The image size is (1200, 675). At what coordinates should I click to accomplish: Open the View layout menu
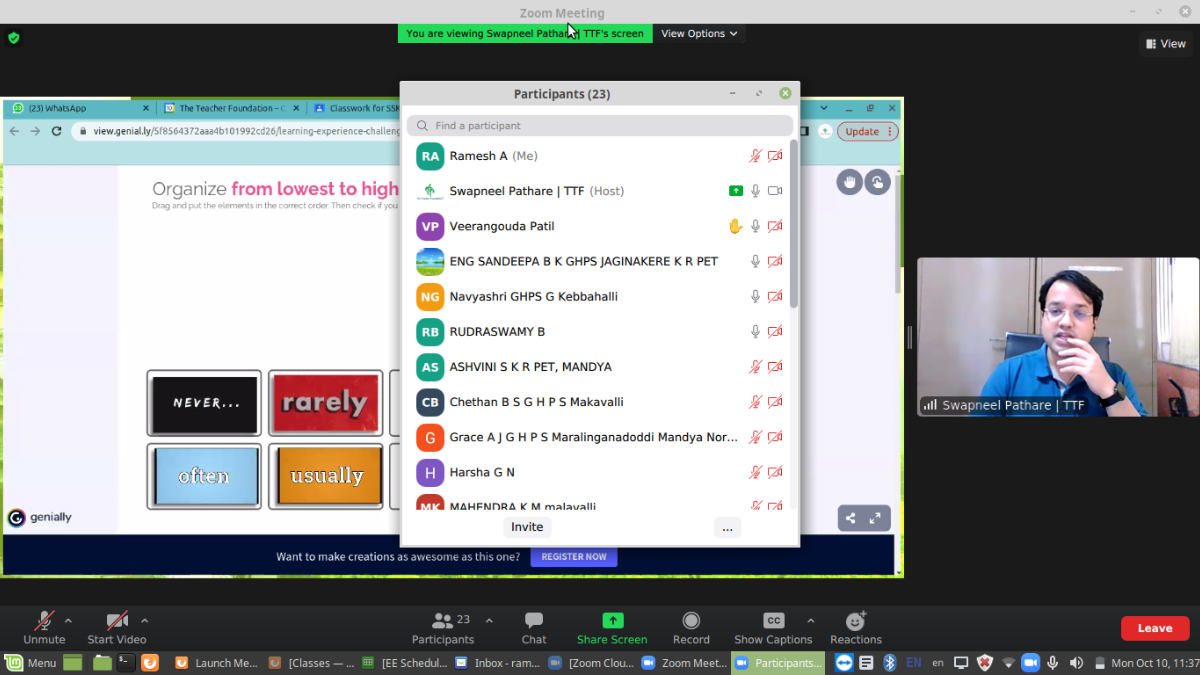(1166, 43)
